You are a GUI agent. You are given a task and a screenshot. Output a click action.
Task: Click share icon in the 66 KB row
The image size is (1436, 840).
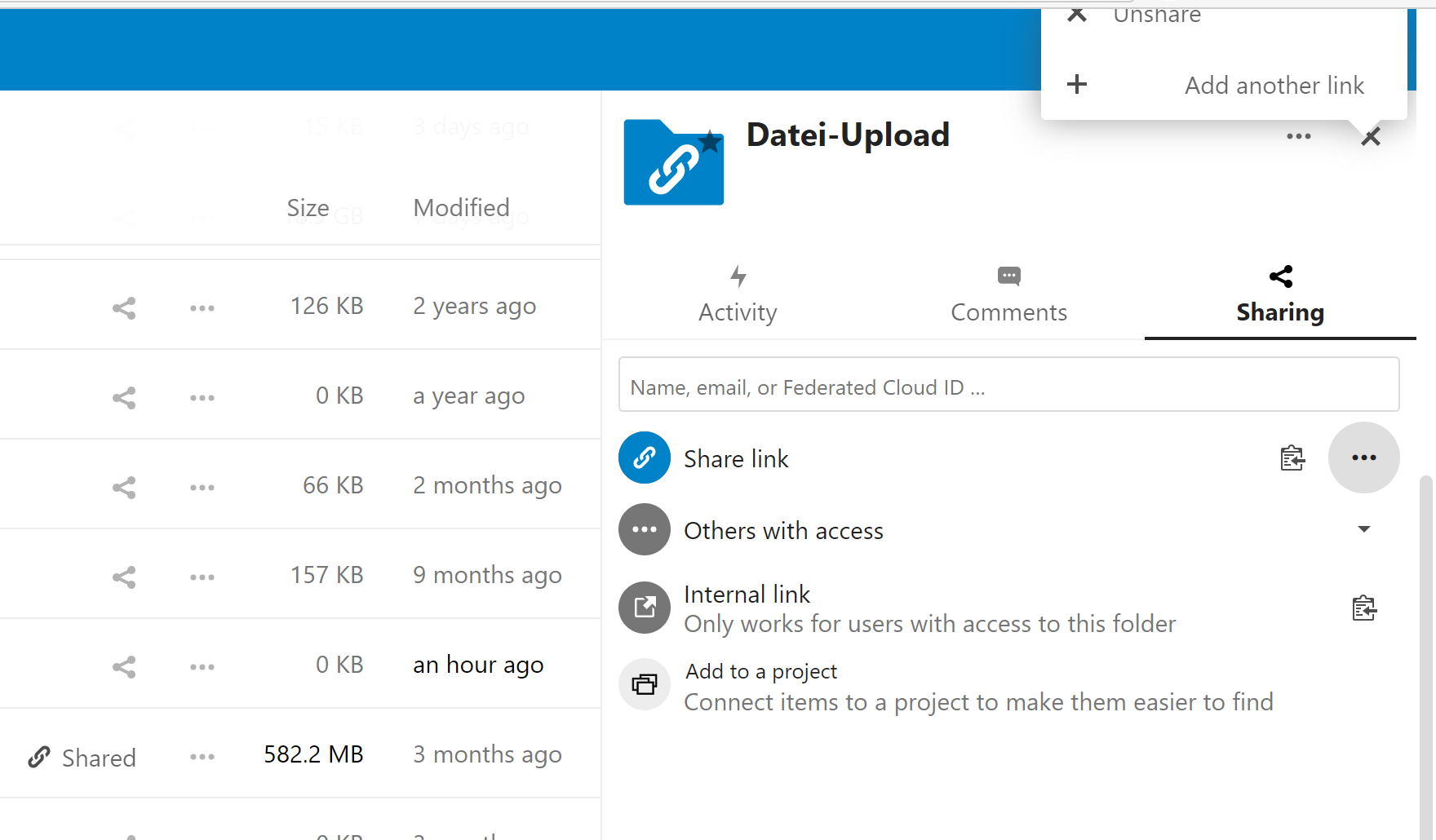[x=124, y=487]
